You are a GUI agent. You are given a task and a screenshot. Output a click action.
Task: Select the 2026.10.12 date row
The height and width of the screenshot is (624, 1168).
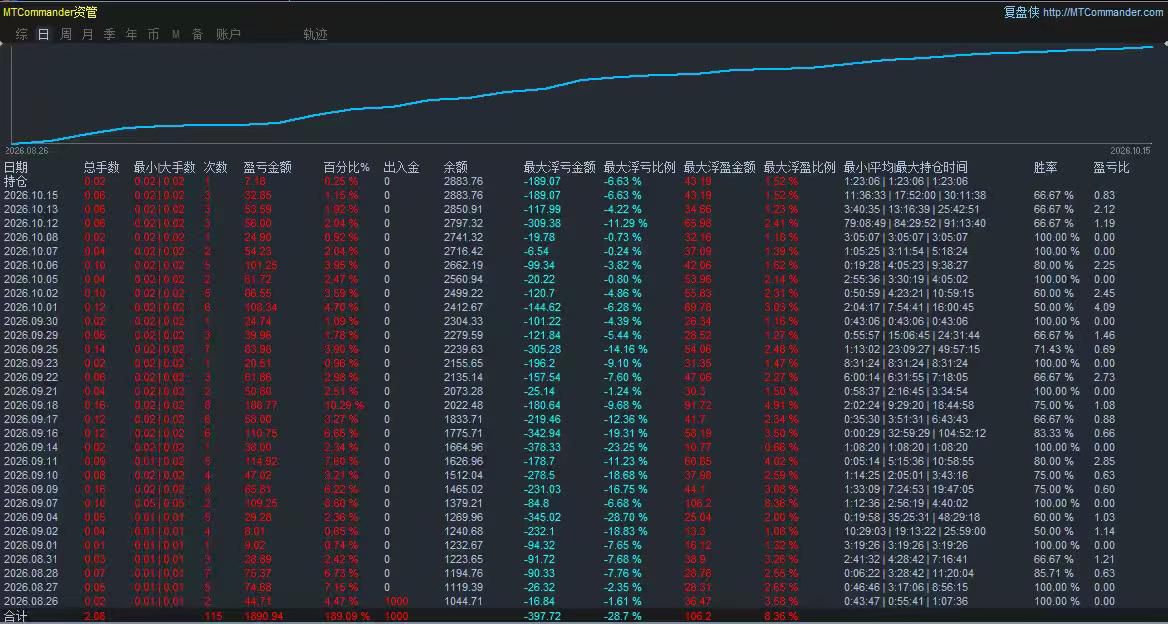(31, 223)
